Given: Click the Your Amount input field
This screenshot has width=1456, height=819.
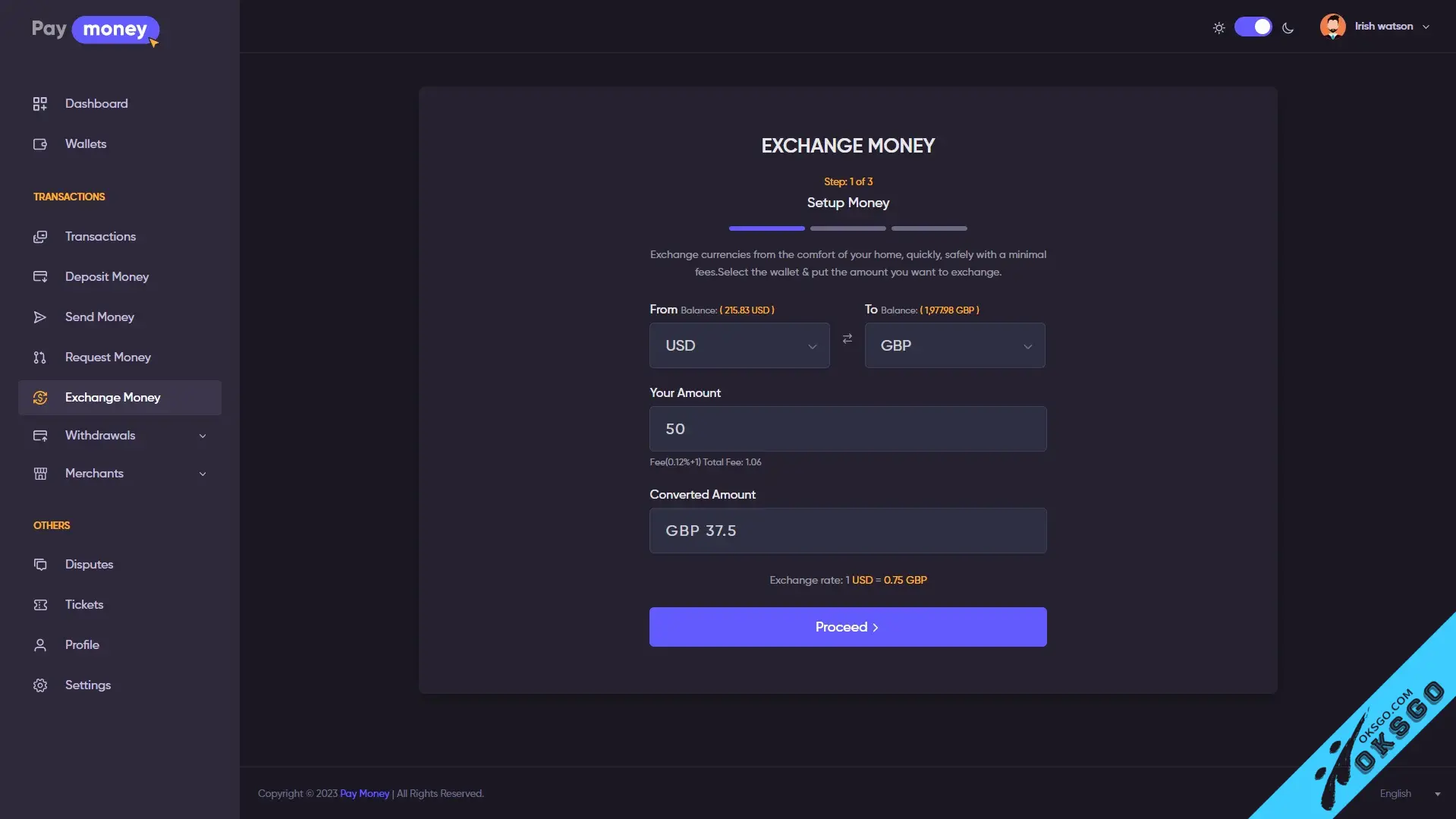Looking at the screenshot, I should 847,429.
